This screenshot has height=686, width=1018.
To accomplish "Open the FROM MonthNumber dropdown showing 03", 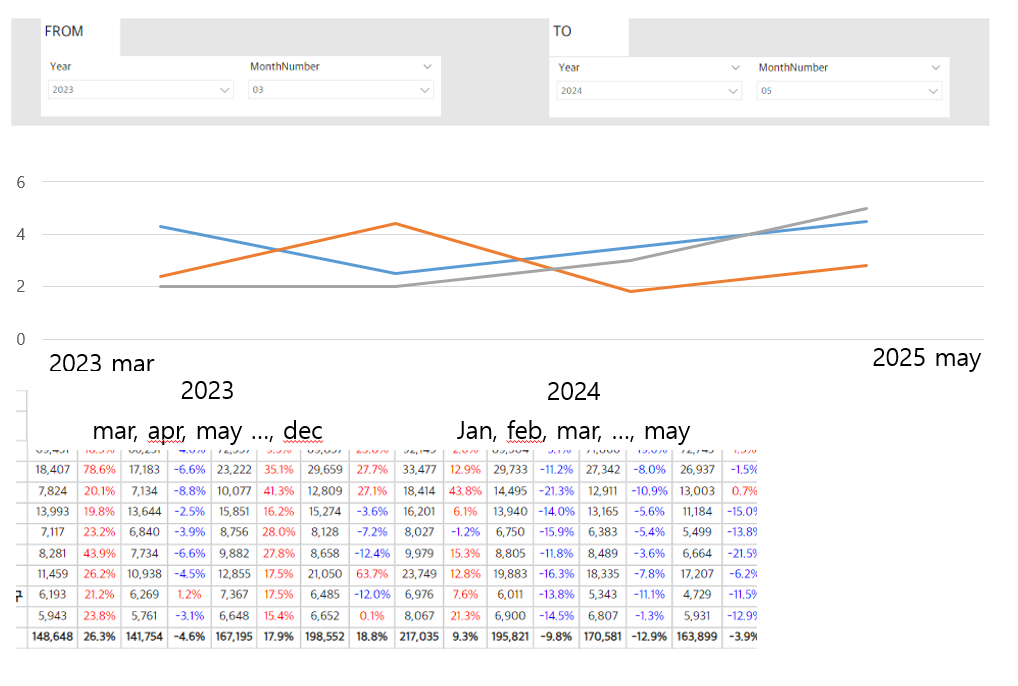I will 341,90.
